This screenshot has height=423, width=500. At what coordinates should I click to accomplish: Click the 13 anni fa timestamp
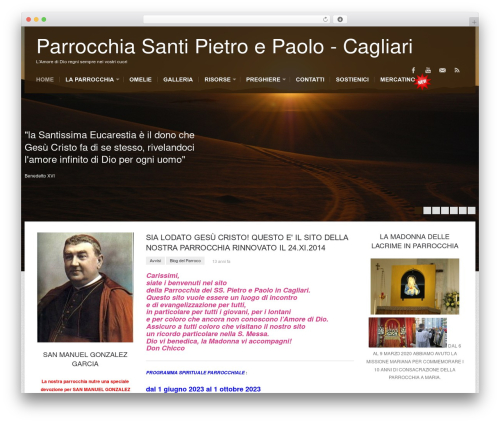tap(221, 261)
